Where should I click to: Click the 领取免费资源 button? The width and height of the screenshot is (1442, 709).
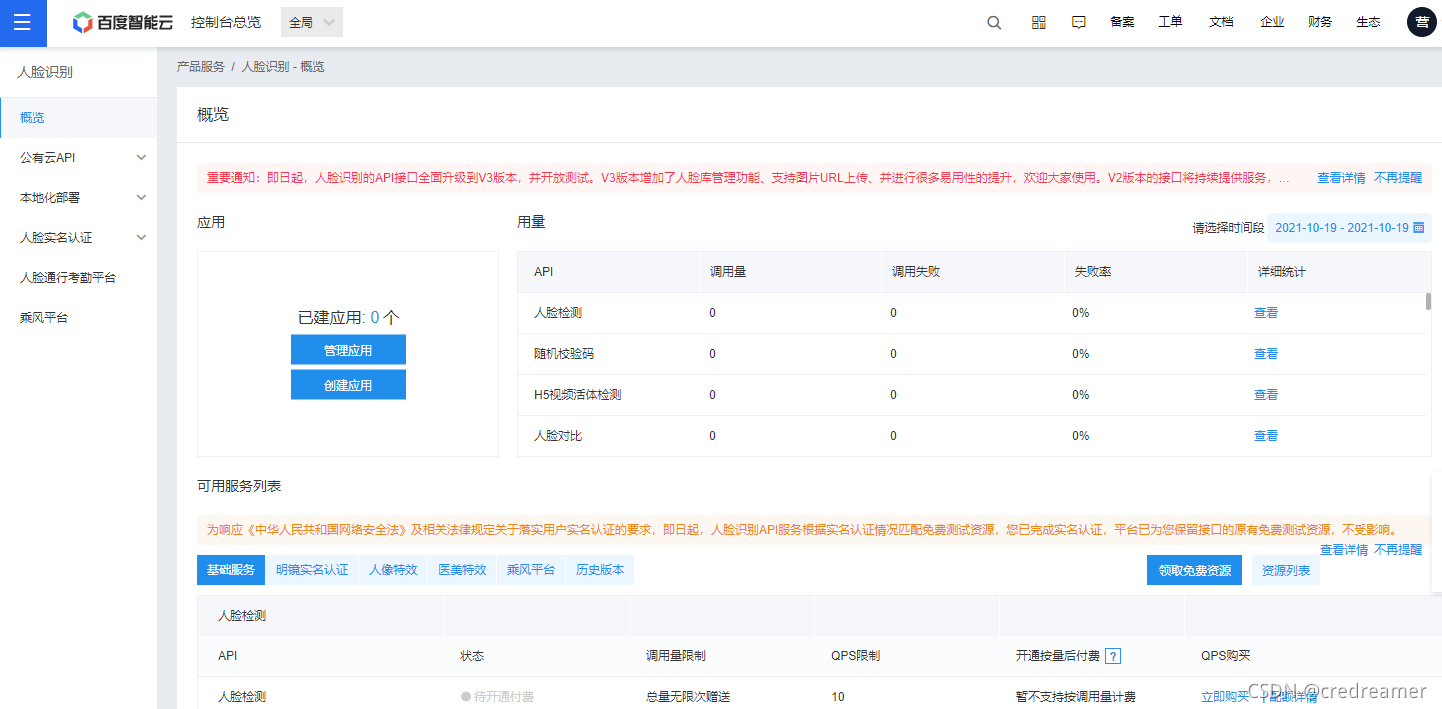[x=1195, y=571]
